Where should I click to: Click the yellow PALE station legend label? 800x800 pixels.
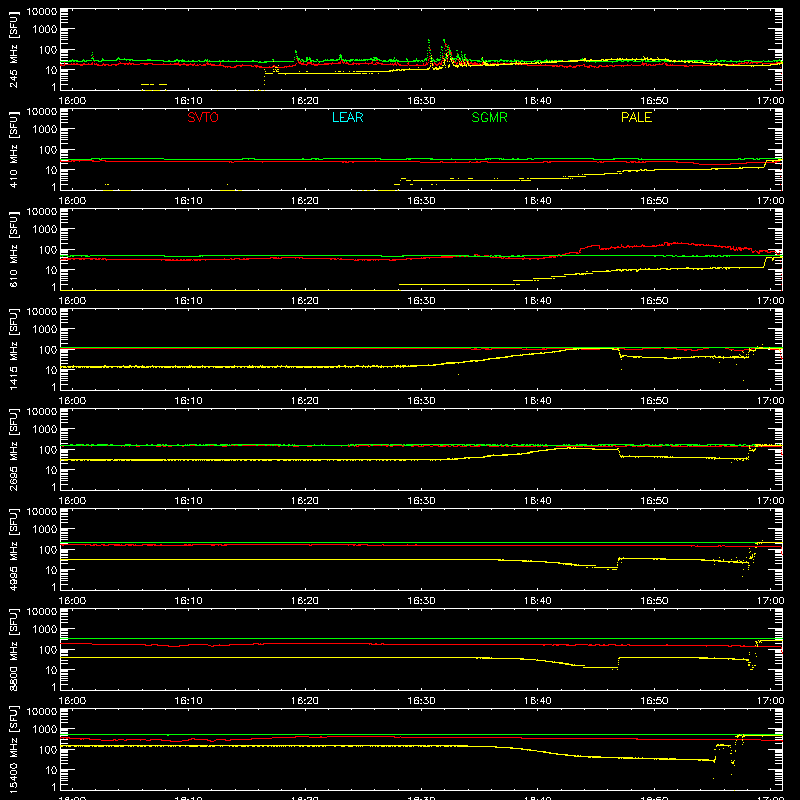pyautogui.click(x=636, y=117)
